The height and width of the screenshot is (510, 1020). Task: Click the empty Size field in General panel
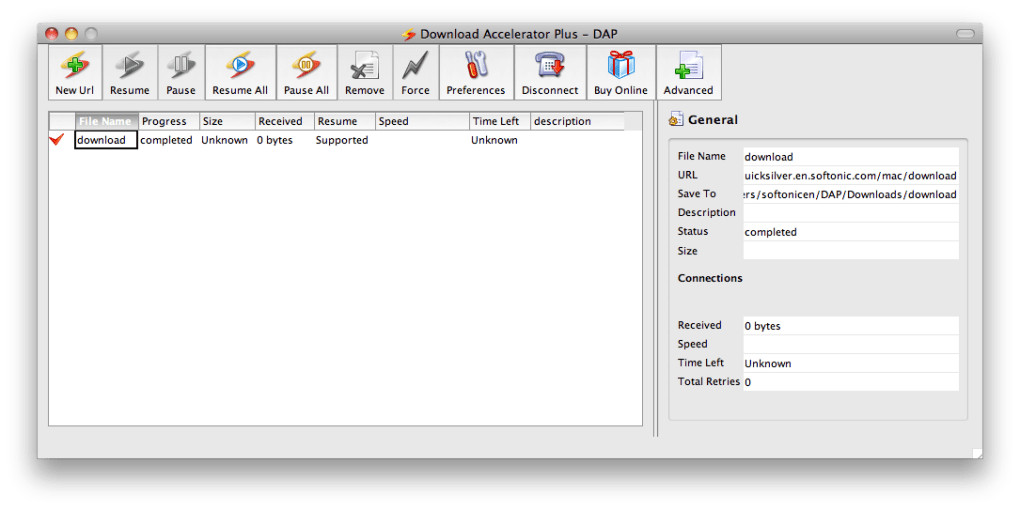(x=851, y=250)
